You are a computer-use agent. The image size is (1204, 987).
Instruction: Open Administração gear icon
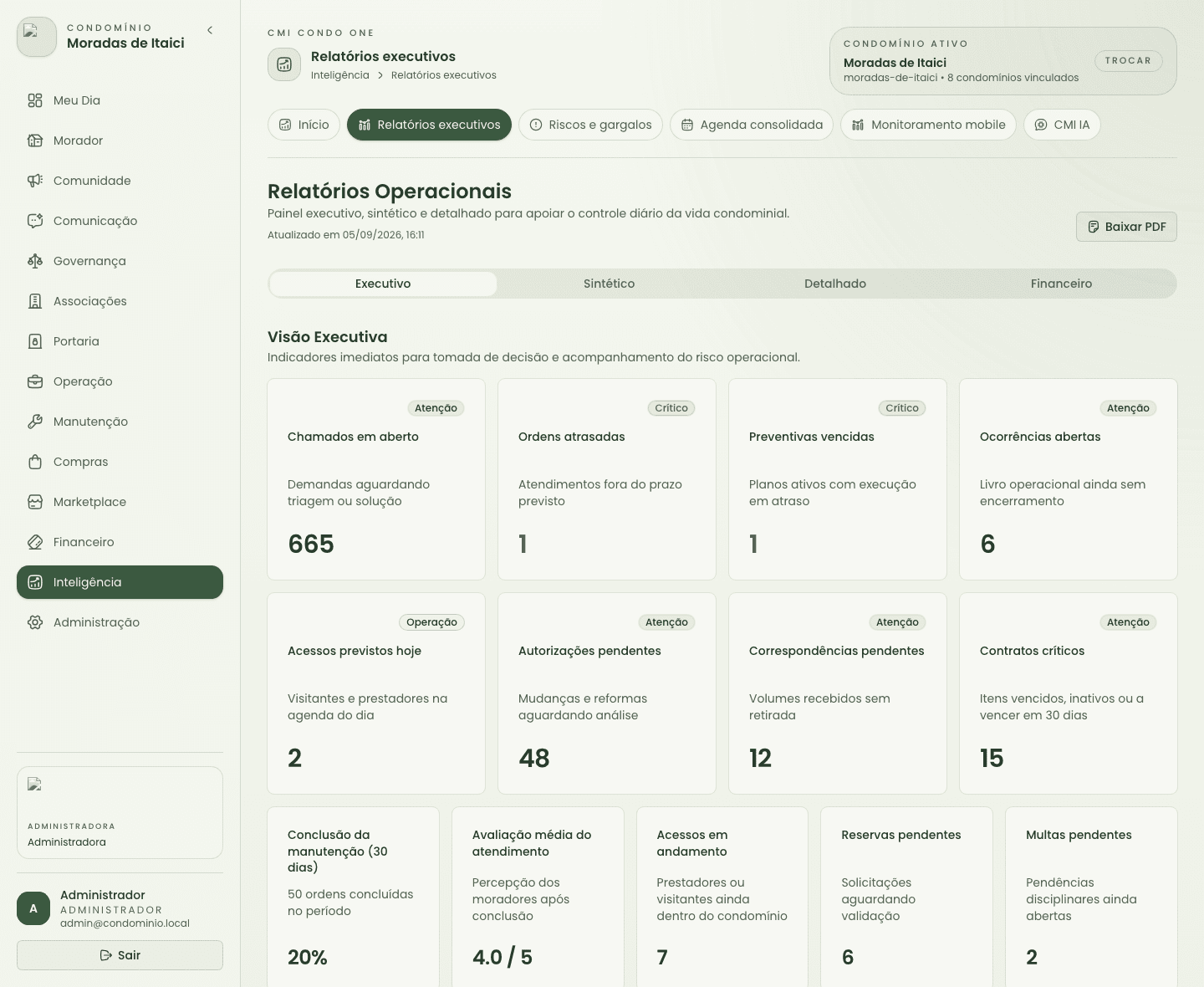click(35, 622)
